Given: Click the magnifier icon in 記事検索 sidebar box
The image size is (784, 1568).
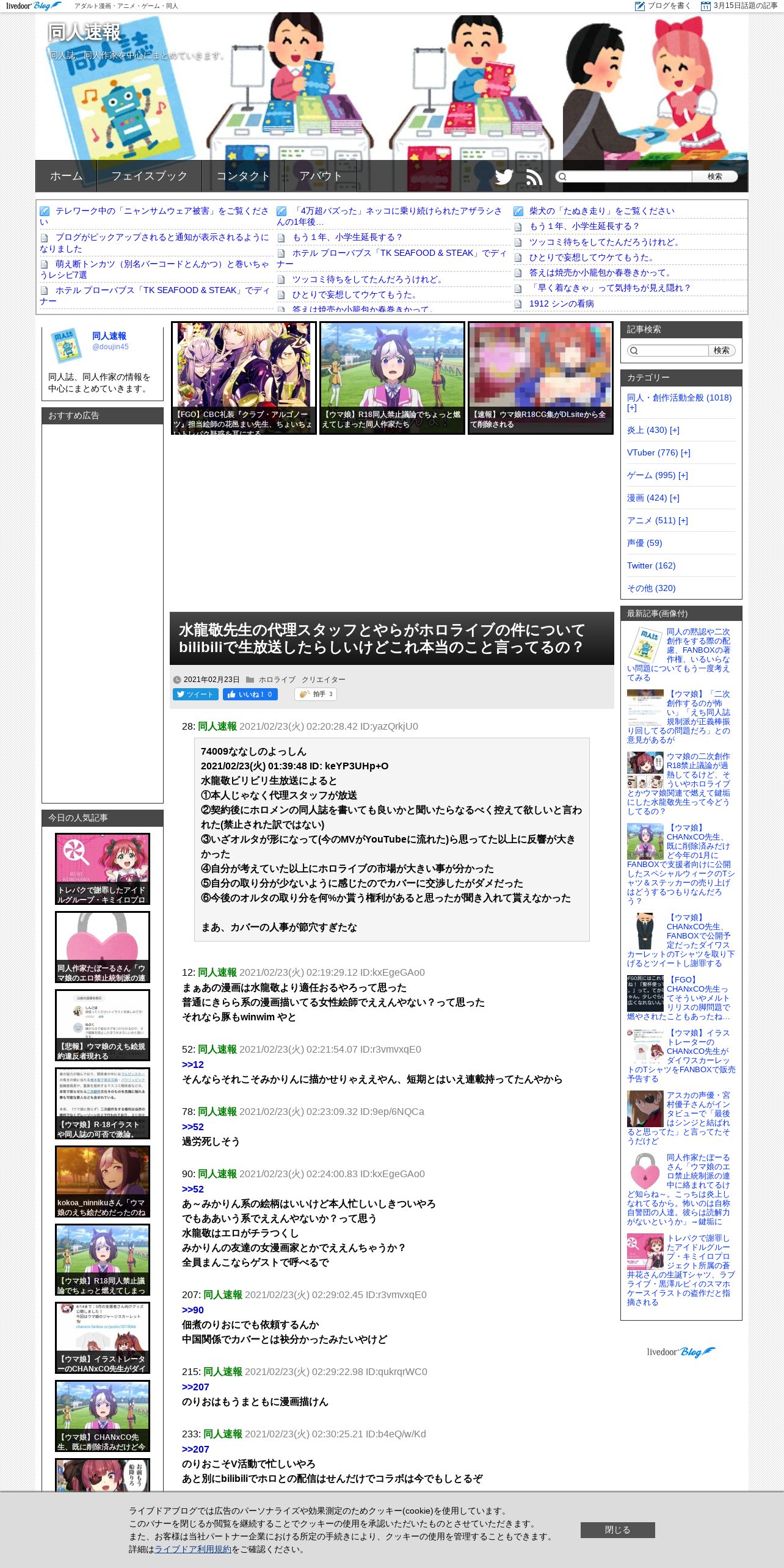Looking at the screenshot, I should coord(634,350).
